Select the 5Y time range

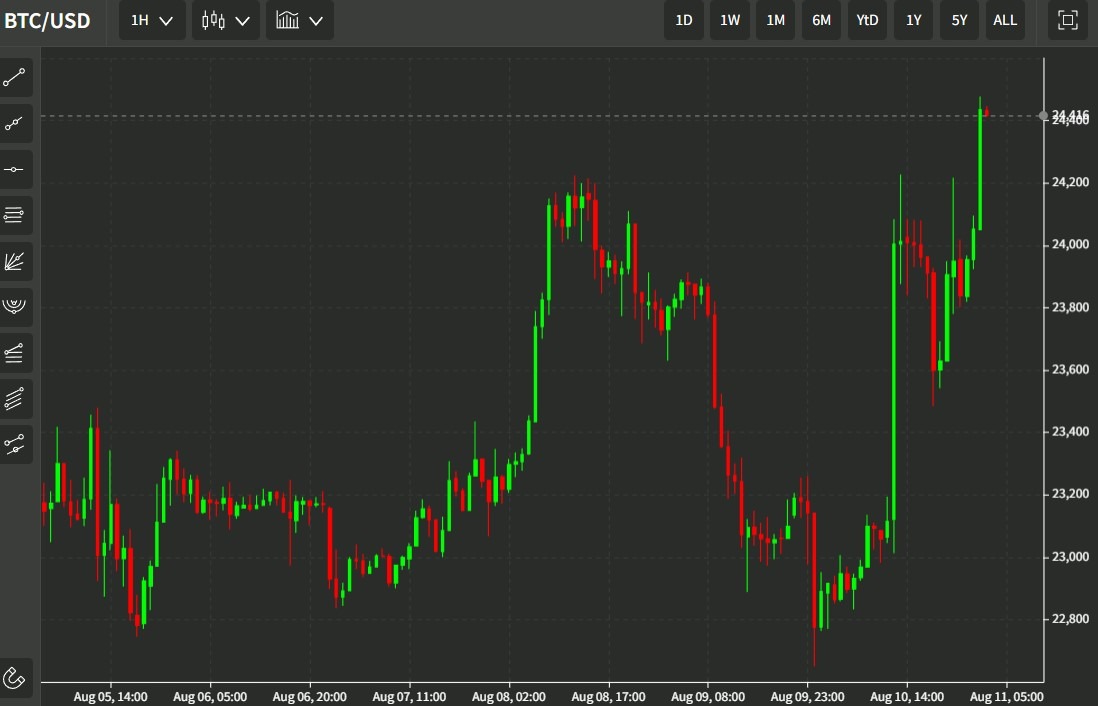[x=959, y=20]
